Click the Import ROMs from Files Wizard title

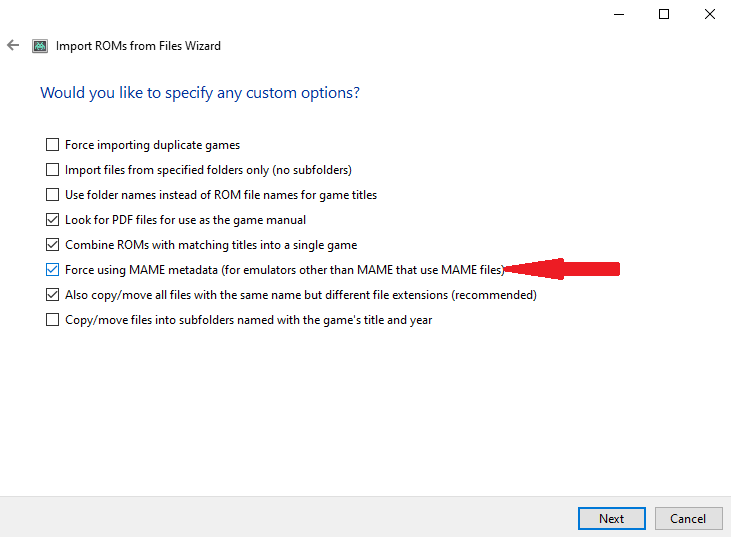(138, 46)
